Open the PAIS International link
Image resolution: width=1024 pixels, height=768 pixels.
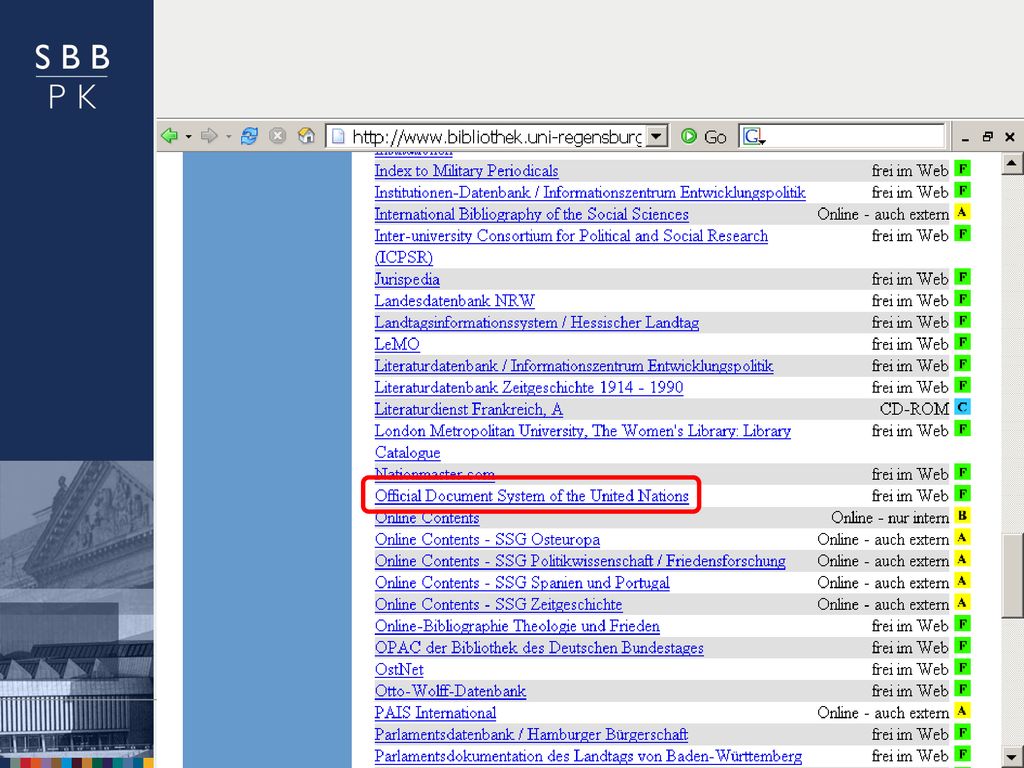tap(435, 712)
